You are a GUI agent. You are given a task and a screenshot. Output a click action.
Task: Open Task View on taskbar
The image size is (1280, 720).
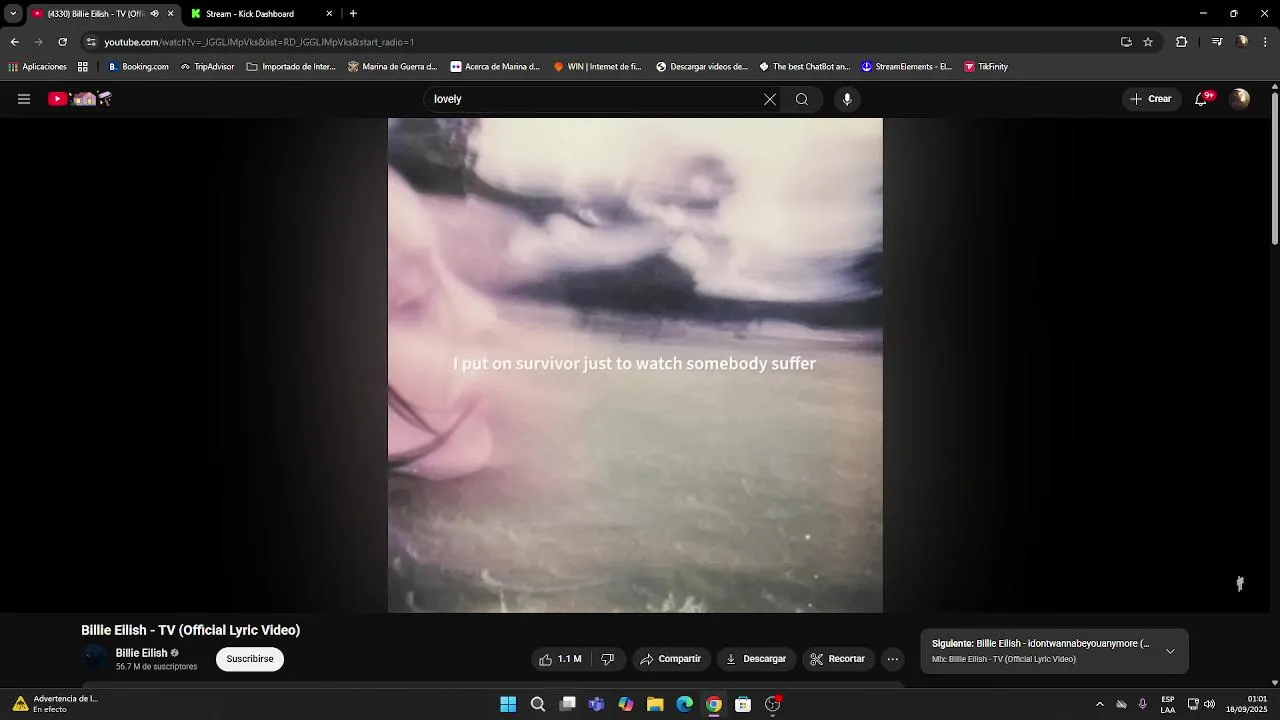coord(567,705)
